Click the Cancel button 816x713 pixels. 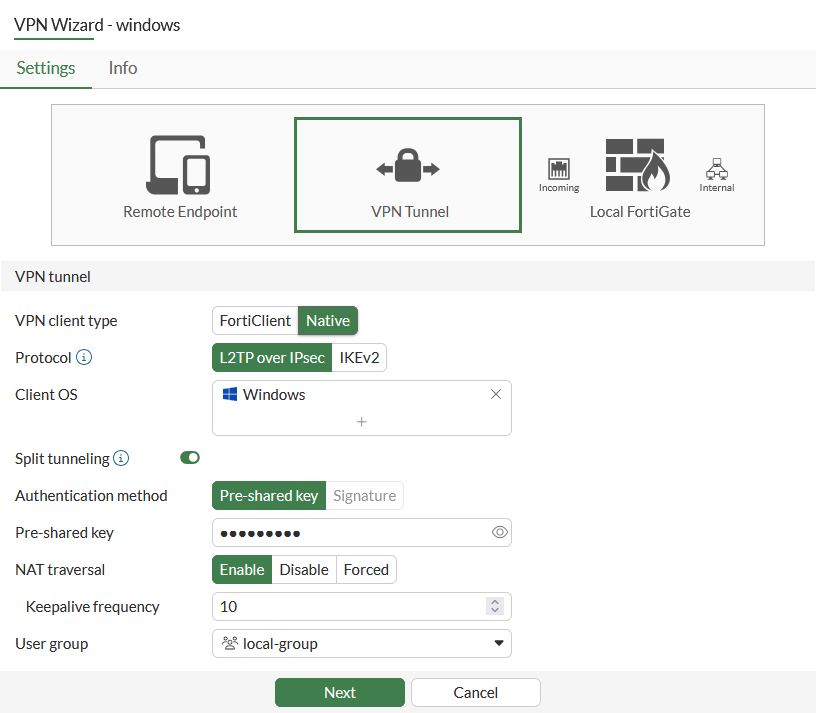point(476,692)
